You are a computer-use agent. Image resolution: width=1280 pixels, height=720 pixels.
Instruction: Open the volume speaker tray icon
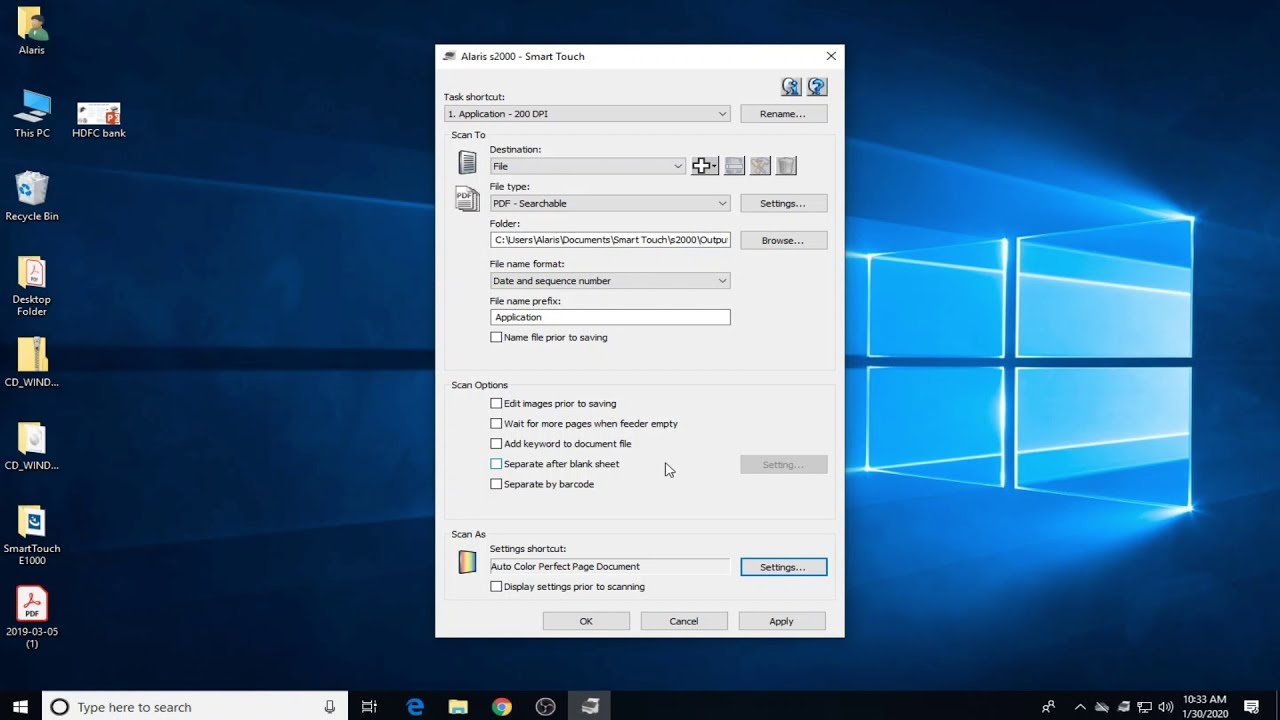[x=1166, y=707]
